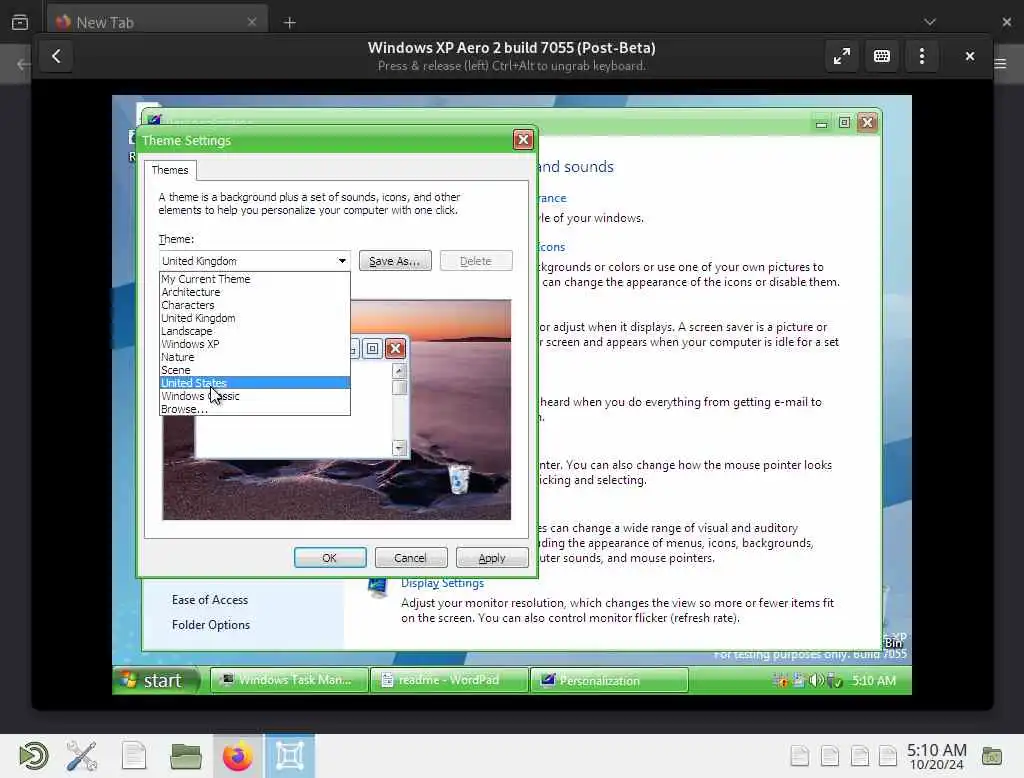Open the wrench and screwdriver settings icon

(x=82, y=756)
